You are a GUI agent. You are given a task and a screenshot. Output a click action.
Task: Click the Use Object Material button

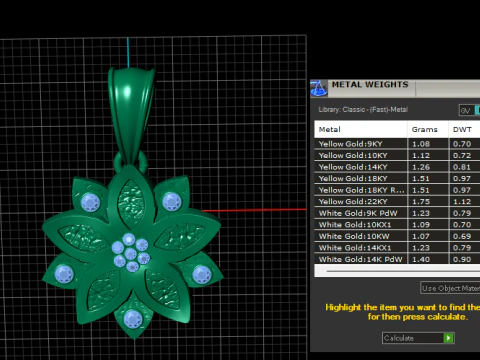pos(450,288)
